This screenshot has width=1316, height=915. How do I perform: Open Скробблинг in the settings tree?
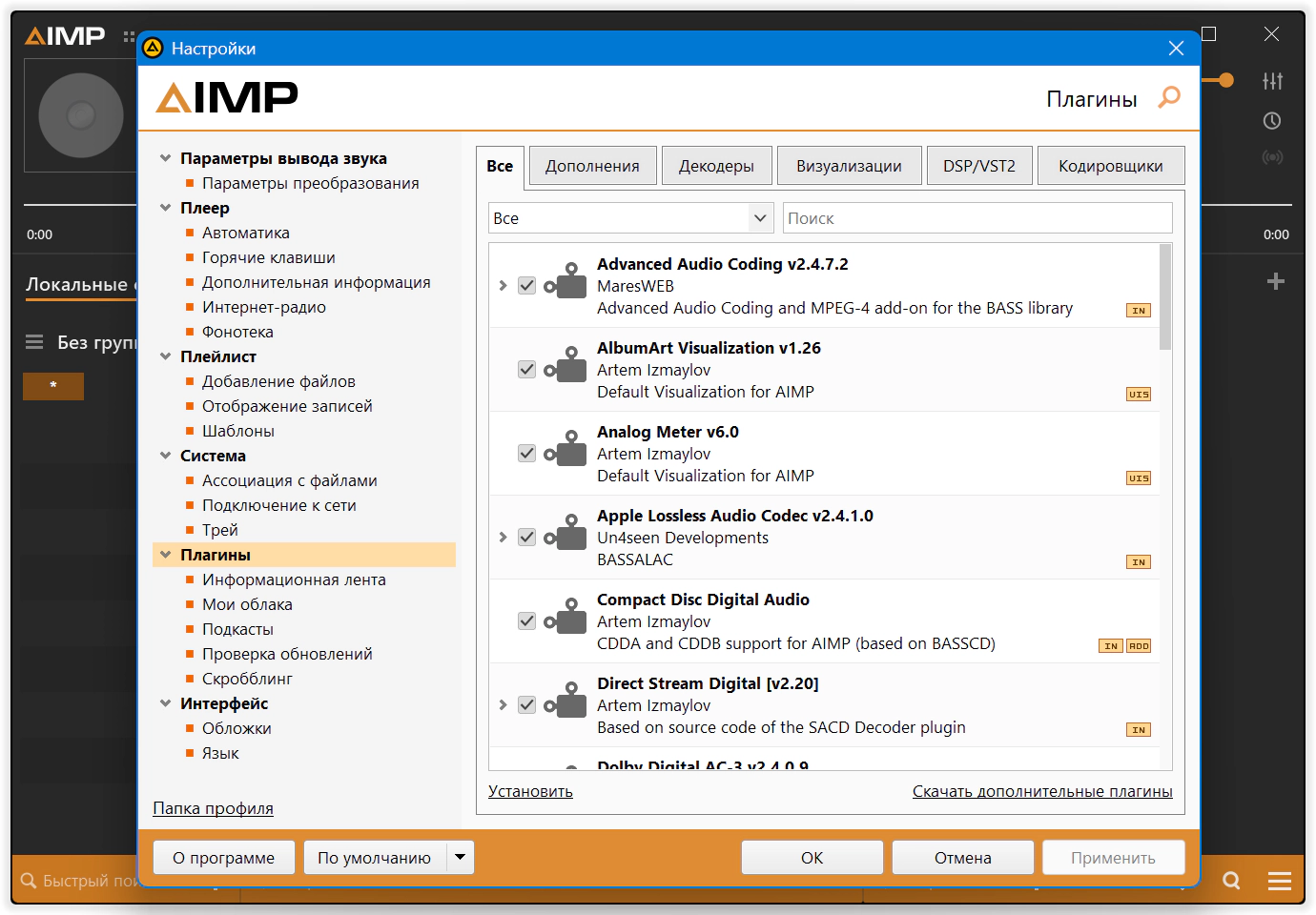point(247,679)
